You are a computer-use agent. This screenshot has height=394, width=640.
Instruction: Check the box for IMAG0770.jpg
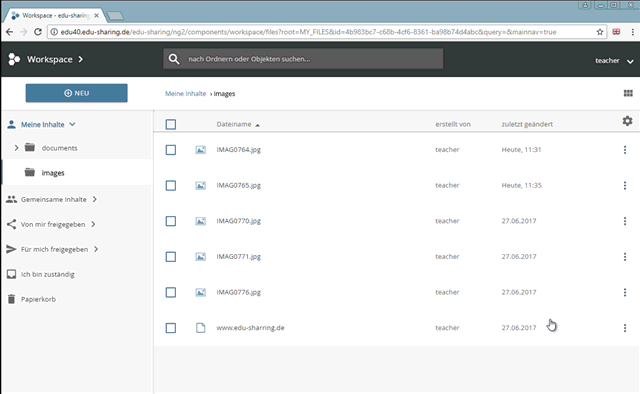click(171, 221)
